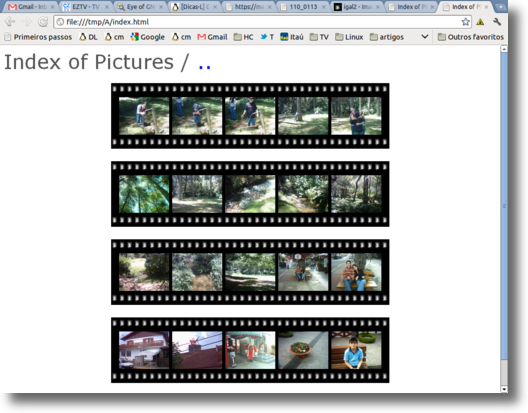Expand the Linux bookmarks folder

pyautogui.click(x=349, y=37)
